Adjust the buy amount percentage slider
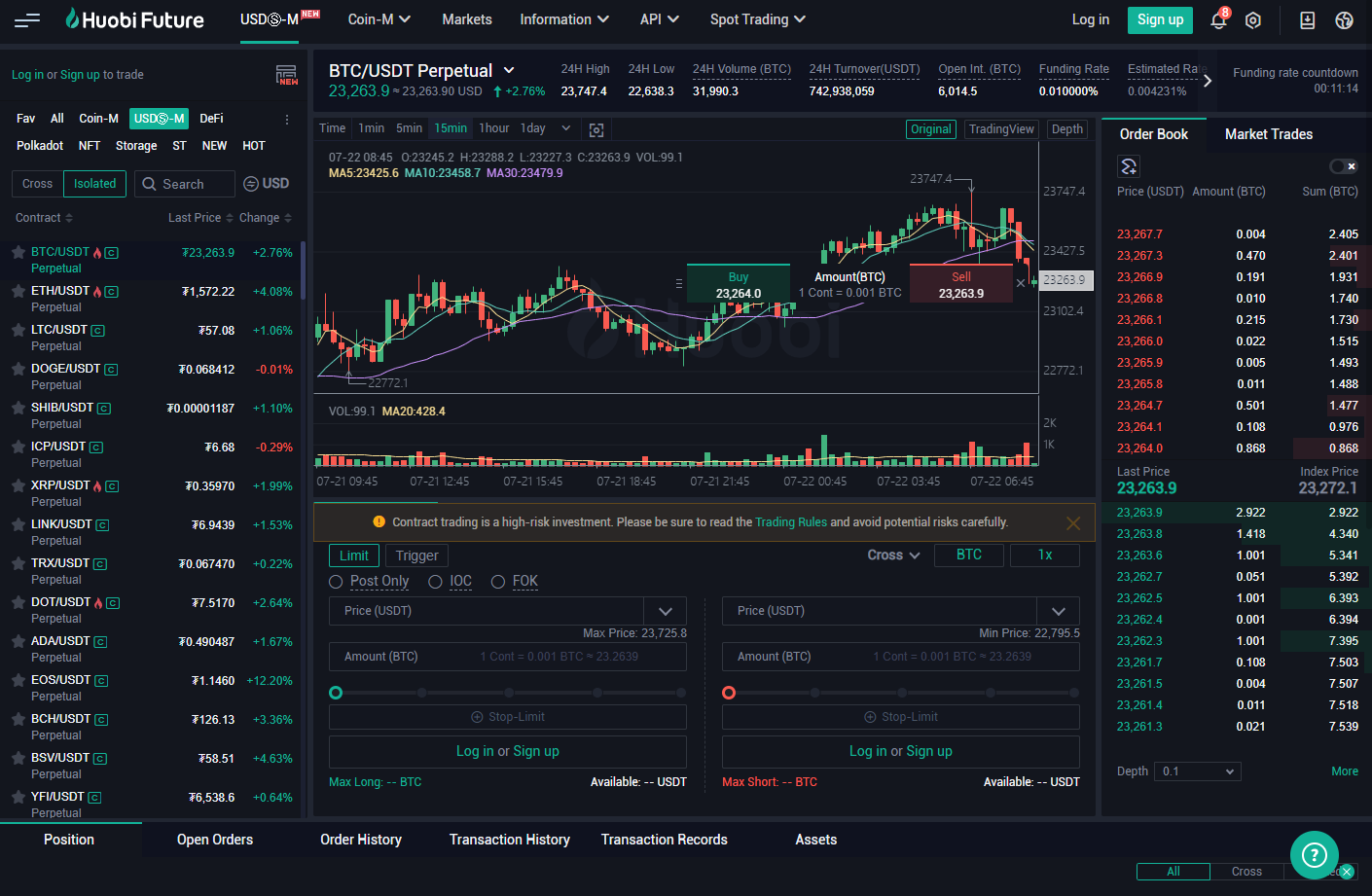 coord(508,693)
